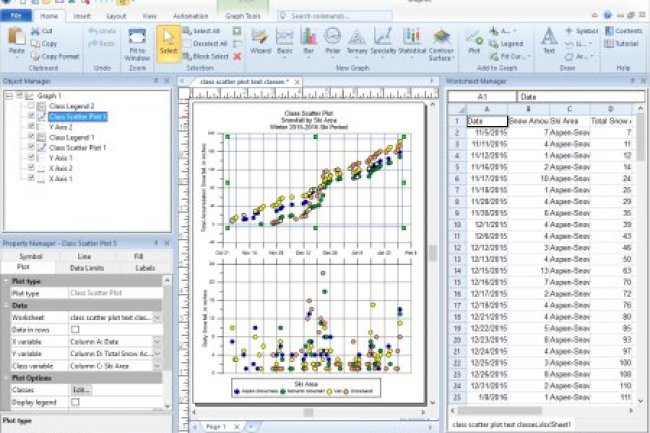The width and height of the screenshot is (650, 433).
Task: Collapse the Plot Options section
Action: coord(6,378)
